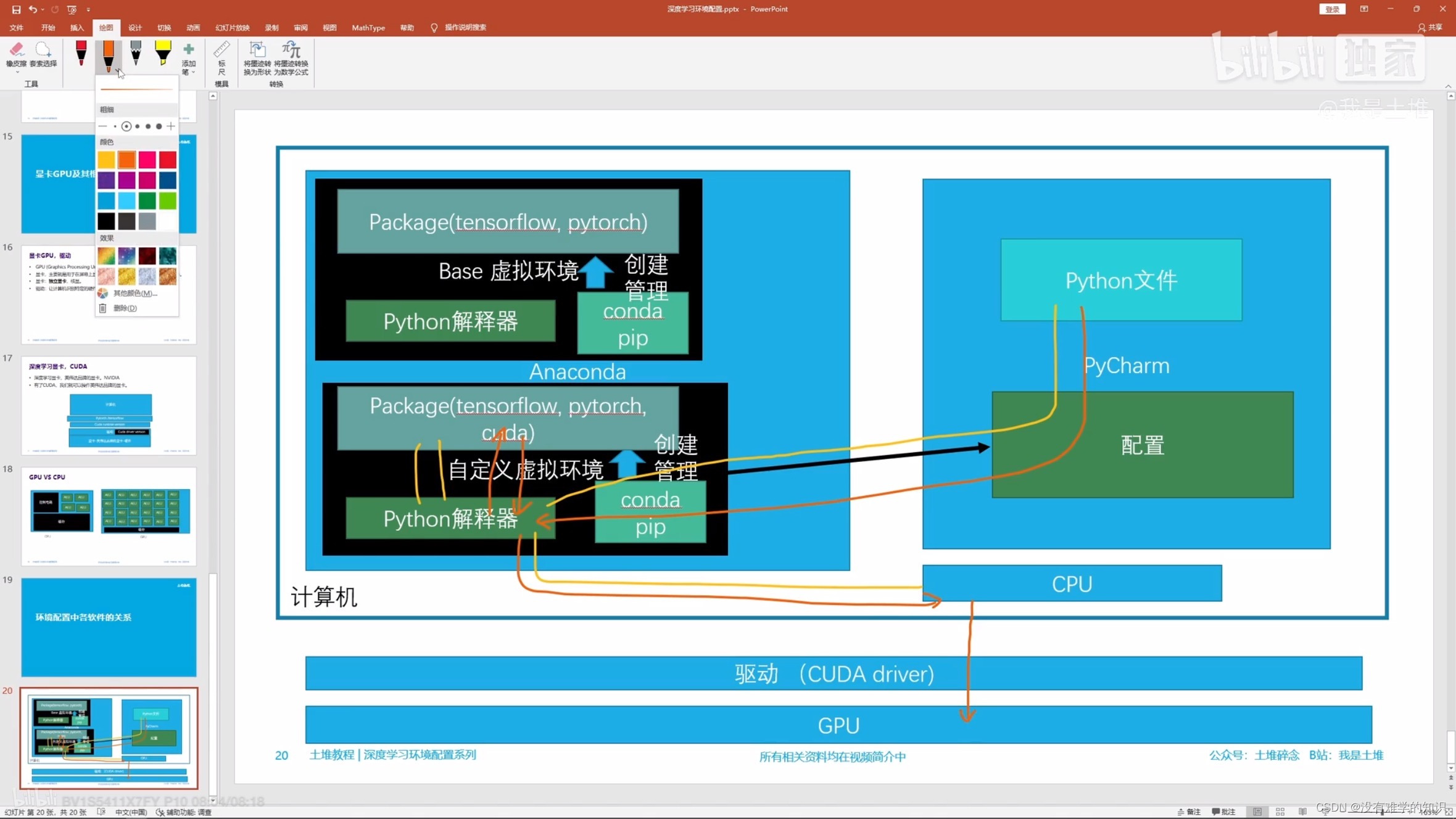This screenshot has width=1456, height=819.
Task: Click the 登录 (Sign in) button
Action: click(1332, 9)
